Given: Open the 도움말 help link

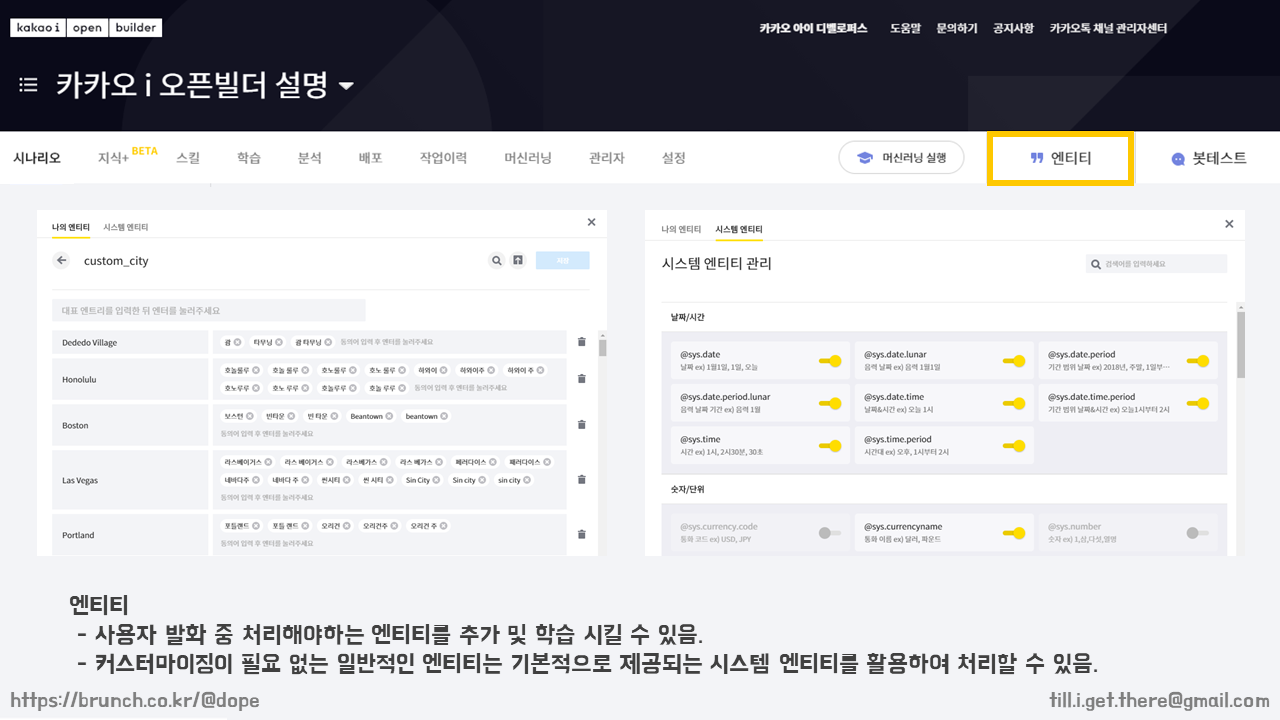Looking at the screenshot, I should tap(905, 28).
